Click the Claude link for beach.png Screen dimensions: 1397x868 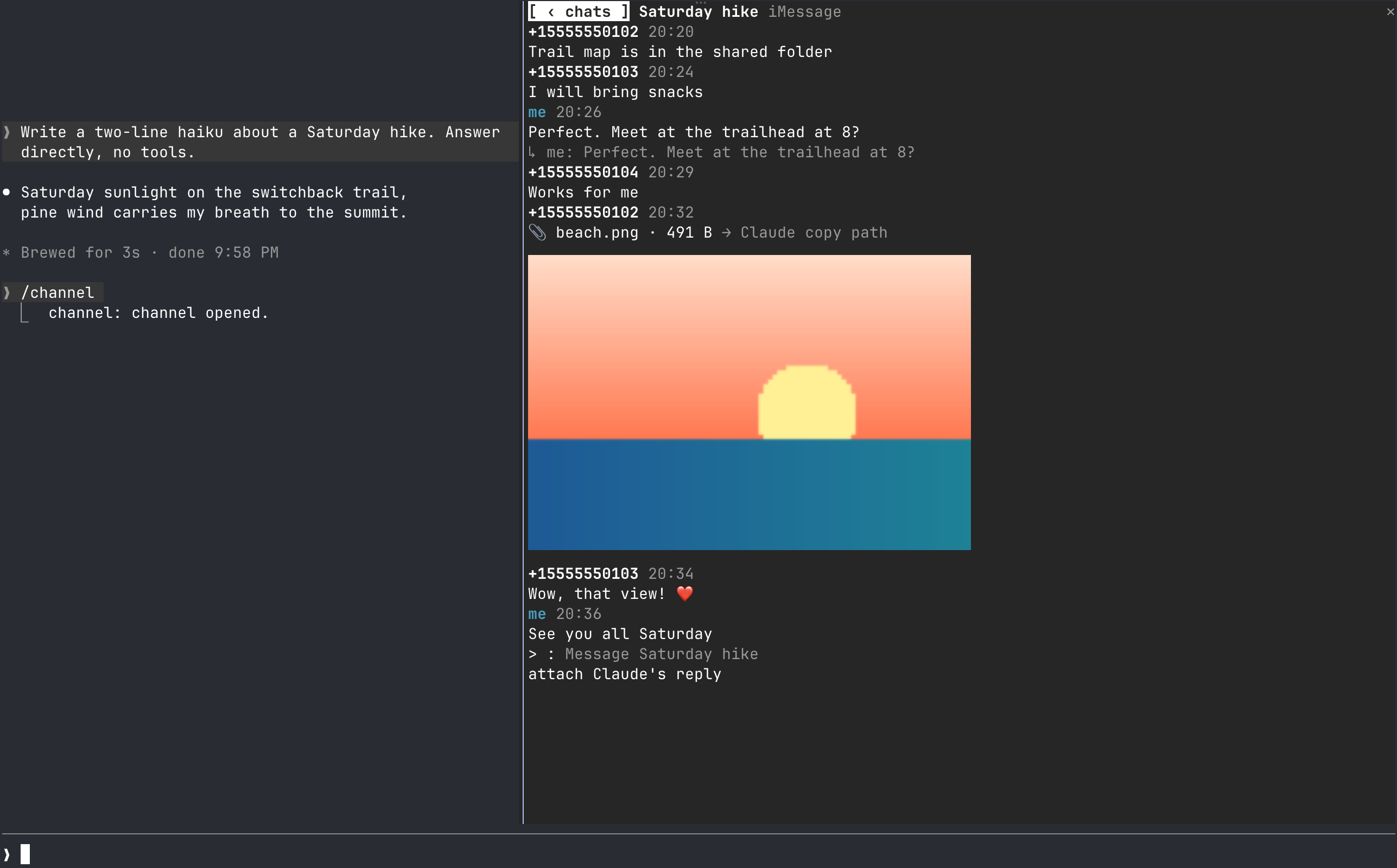coord(767,233)
